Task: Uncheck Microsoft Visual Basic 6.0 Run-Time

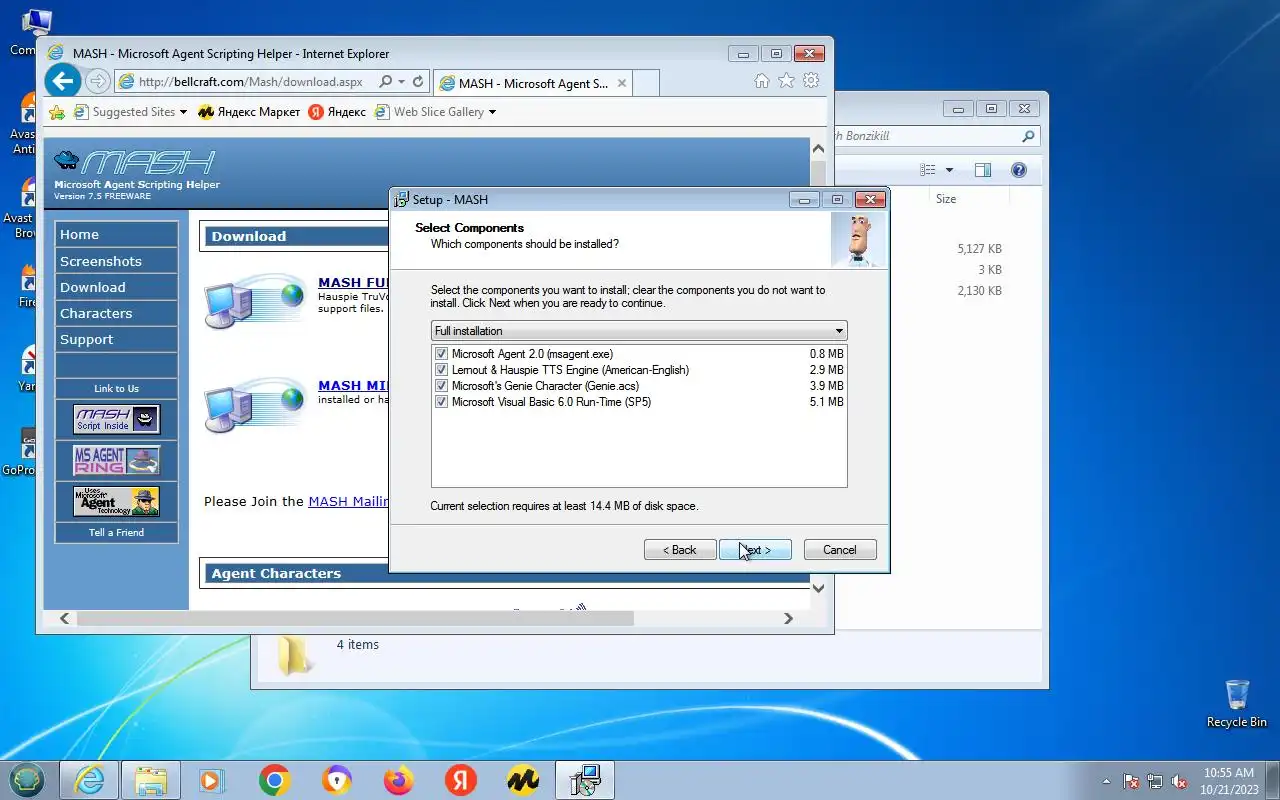Action: [442, 402]
